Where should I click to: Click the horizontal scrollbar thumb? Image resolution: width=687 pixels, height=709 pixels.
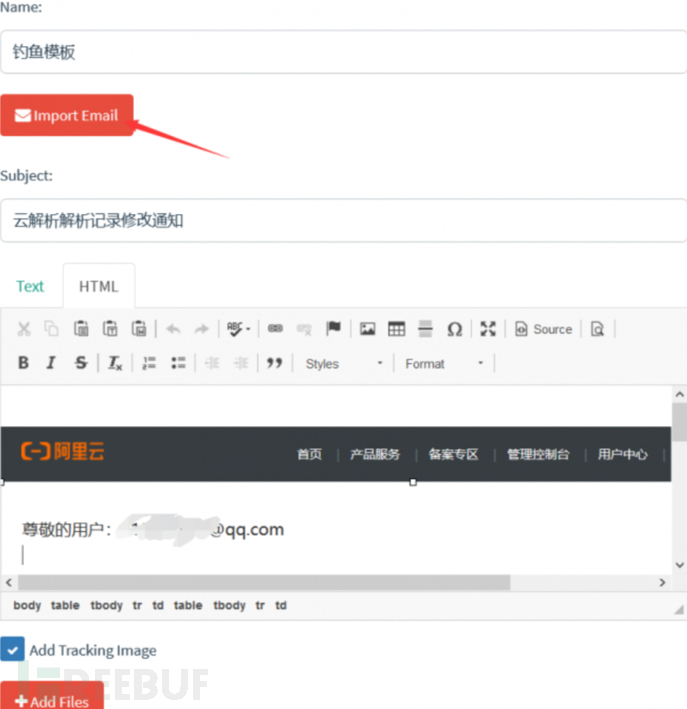click(x=264, y=582)
